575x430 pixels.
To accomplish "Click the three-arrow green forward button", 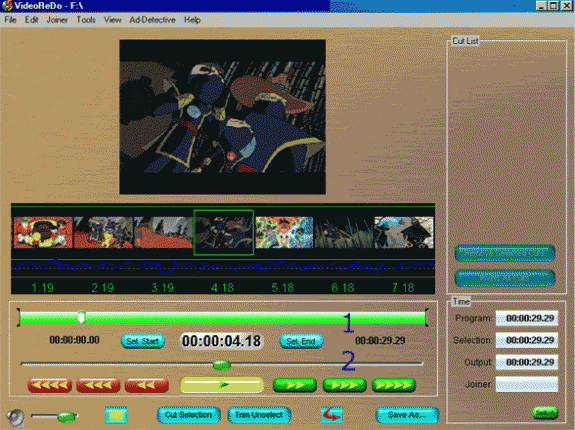I will (344, 385).
